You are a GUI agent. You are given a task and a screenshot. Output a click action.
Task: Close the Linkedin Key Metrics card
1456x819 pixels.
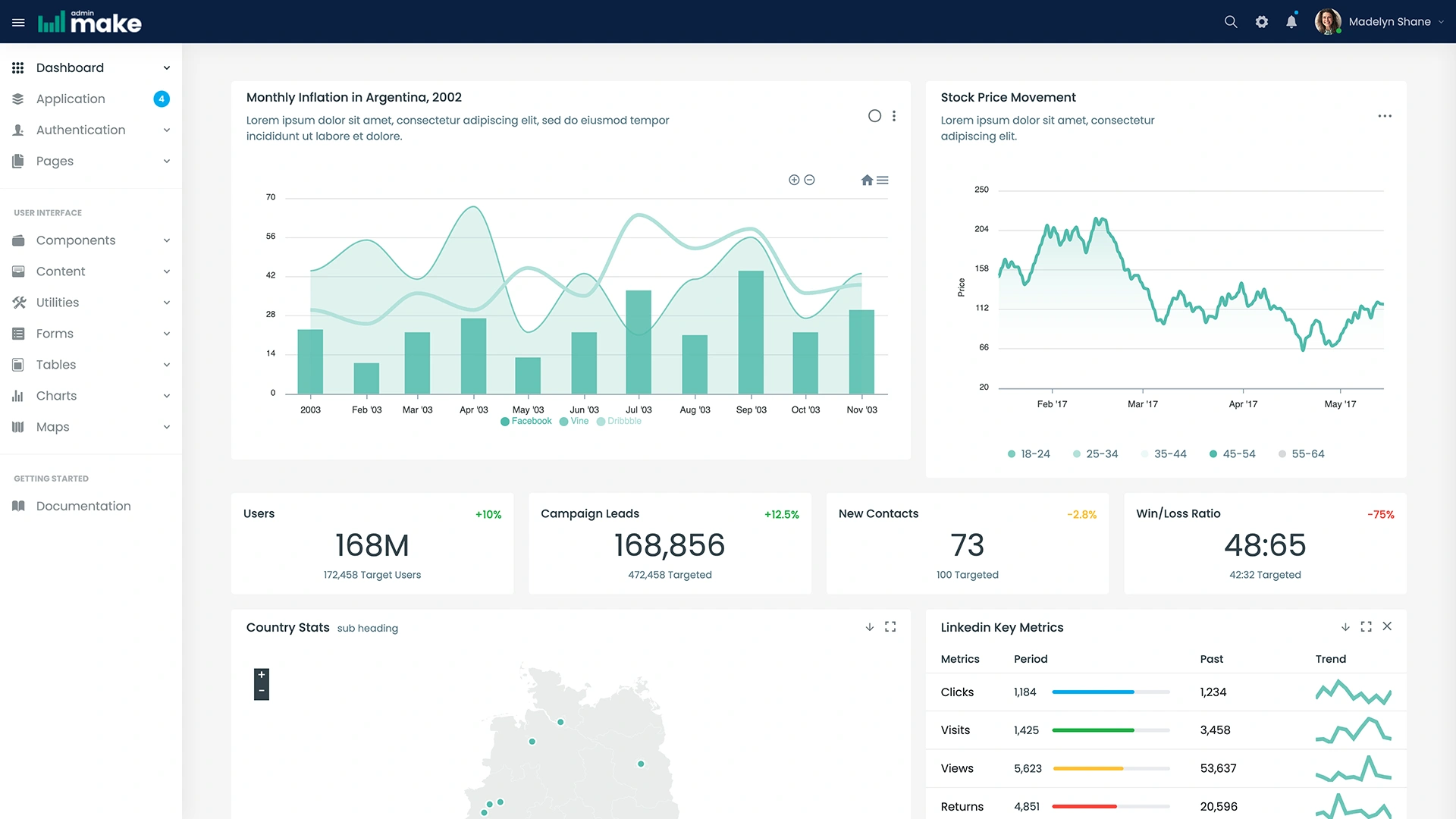click(1387, 626)
